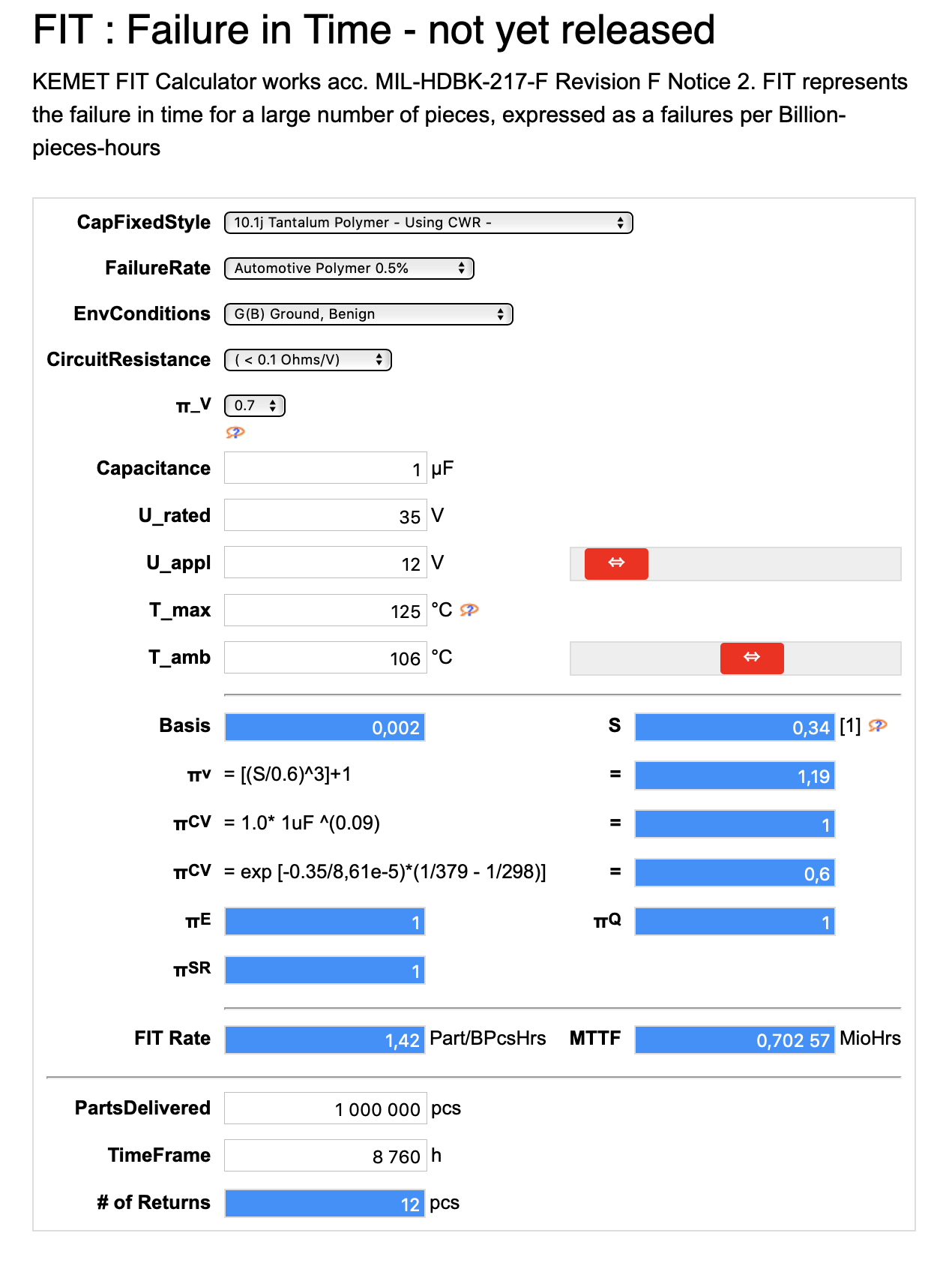Click the U_appl slider handle
This screenshot has width=952, height=1272.
point(616,563)
